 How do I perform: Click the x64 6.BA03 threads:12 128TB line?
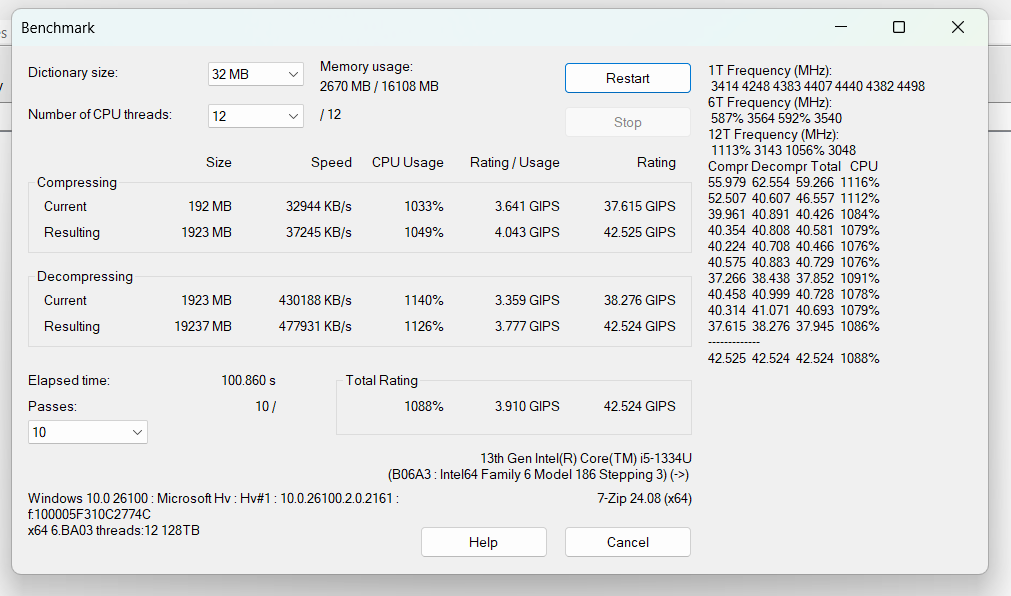(113, 531)
